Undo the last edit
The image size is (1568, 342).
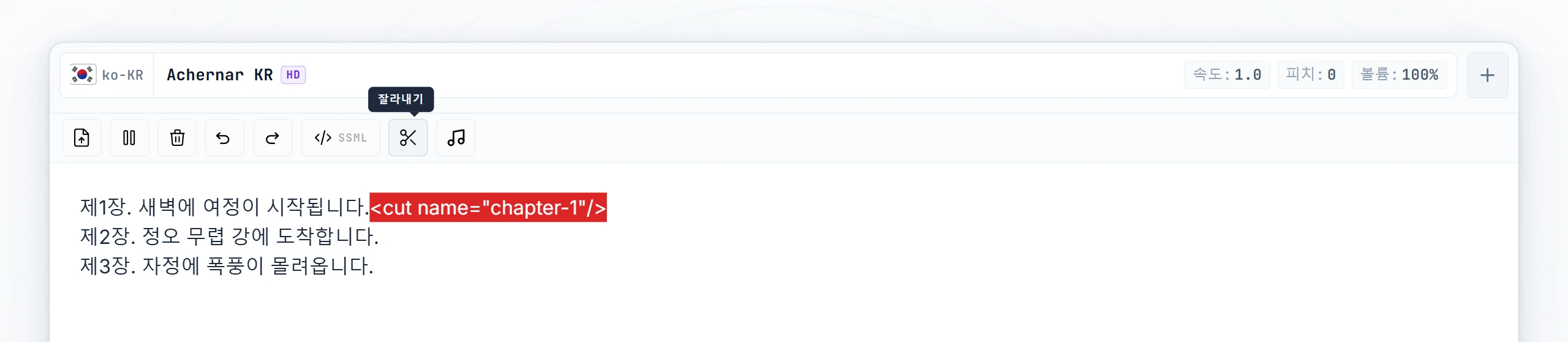(224, 138)
